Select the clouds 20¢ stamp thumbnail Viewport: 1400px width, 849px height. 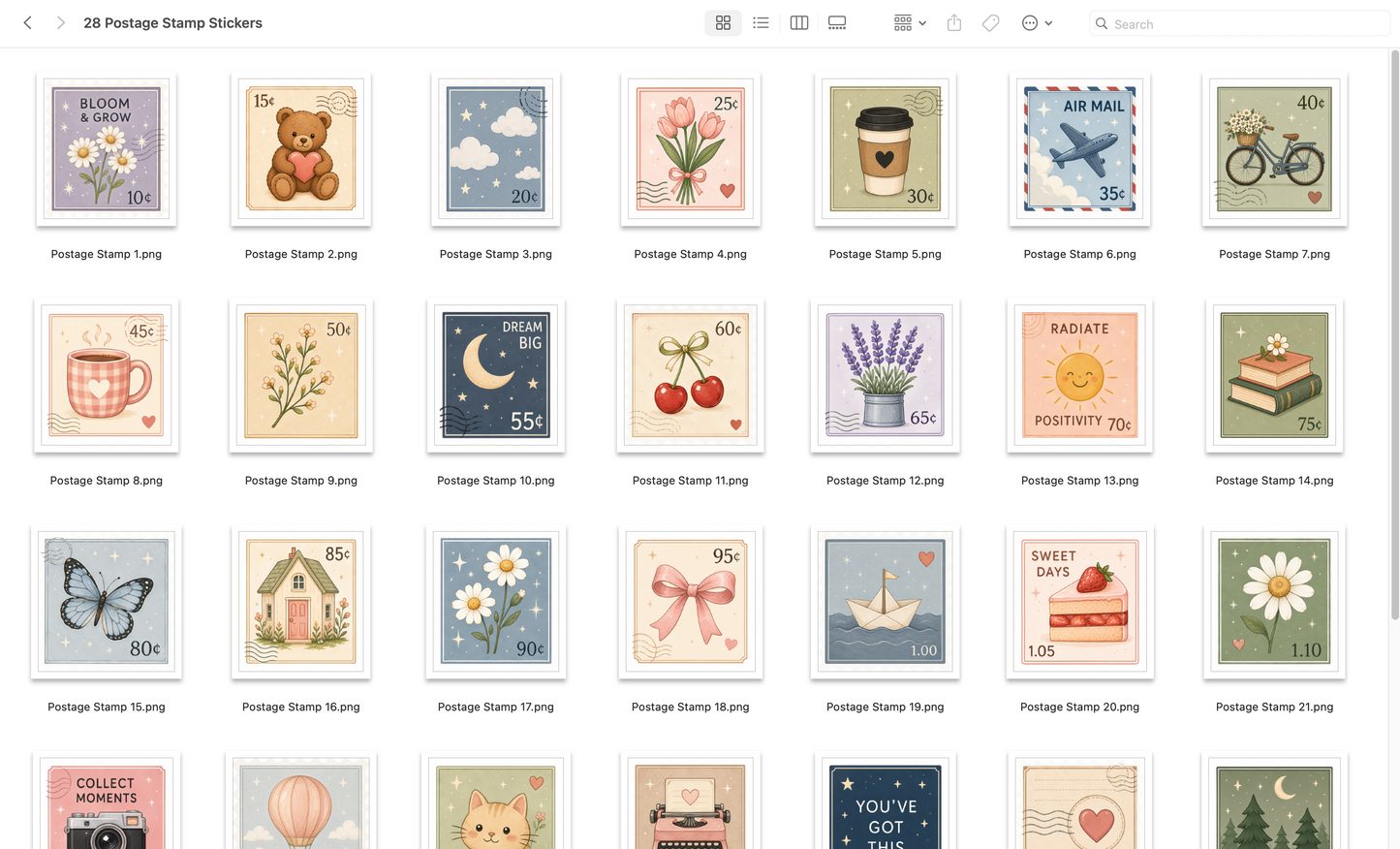496,148
